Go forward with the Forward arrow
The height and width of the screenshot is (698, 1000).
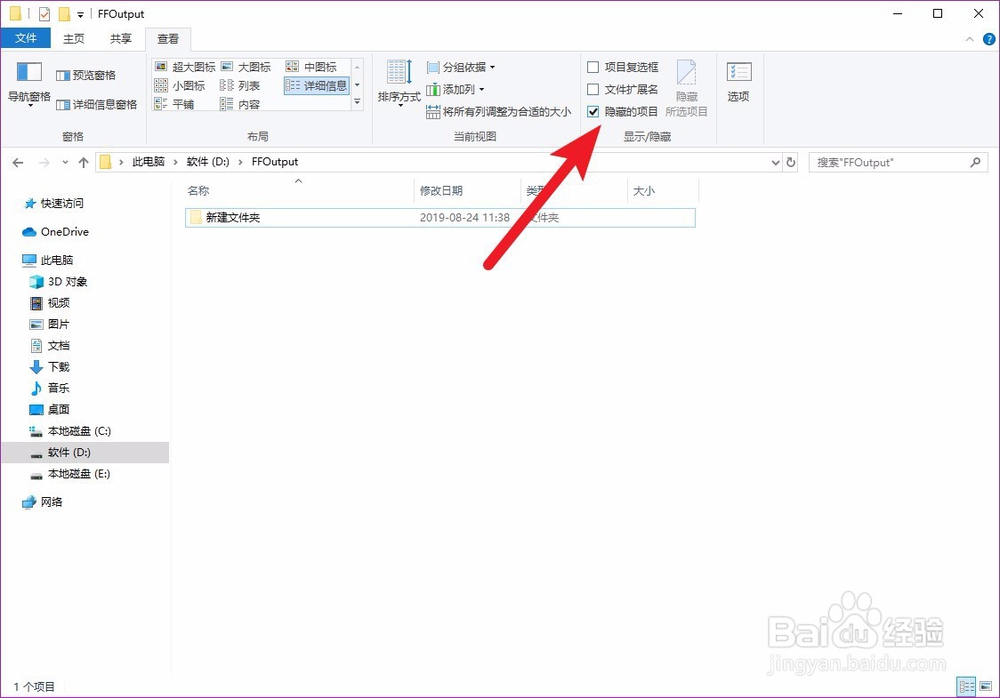(x=44, y=163)
